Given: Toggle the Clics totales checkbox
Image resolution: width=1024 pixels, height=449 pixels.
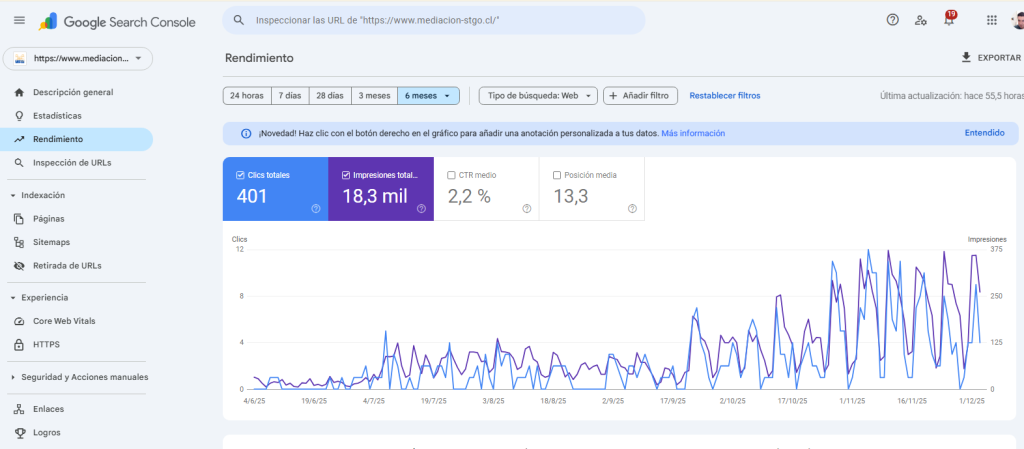Looking at the screenshot, I should 240,175.
